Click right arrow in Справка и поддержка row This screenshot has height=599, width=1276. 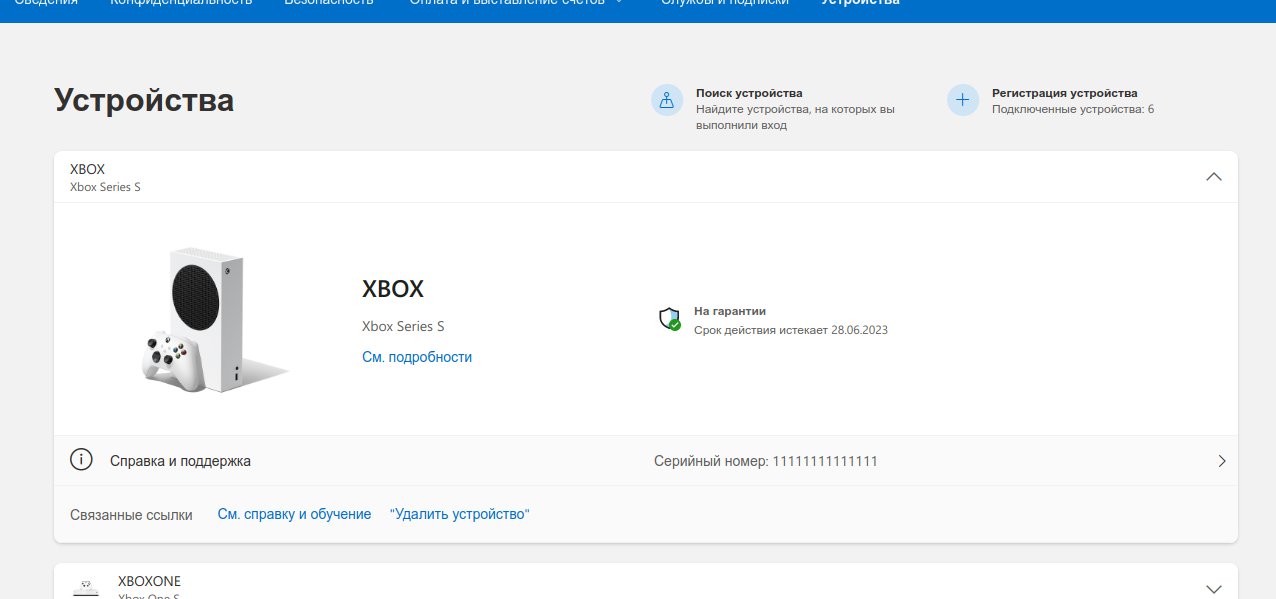(1221, 461)
